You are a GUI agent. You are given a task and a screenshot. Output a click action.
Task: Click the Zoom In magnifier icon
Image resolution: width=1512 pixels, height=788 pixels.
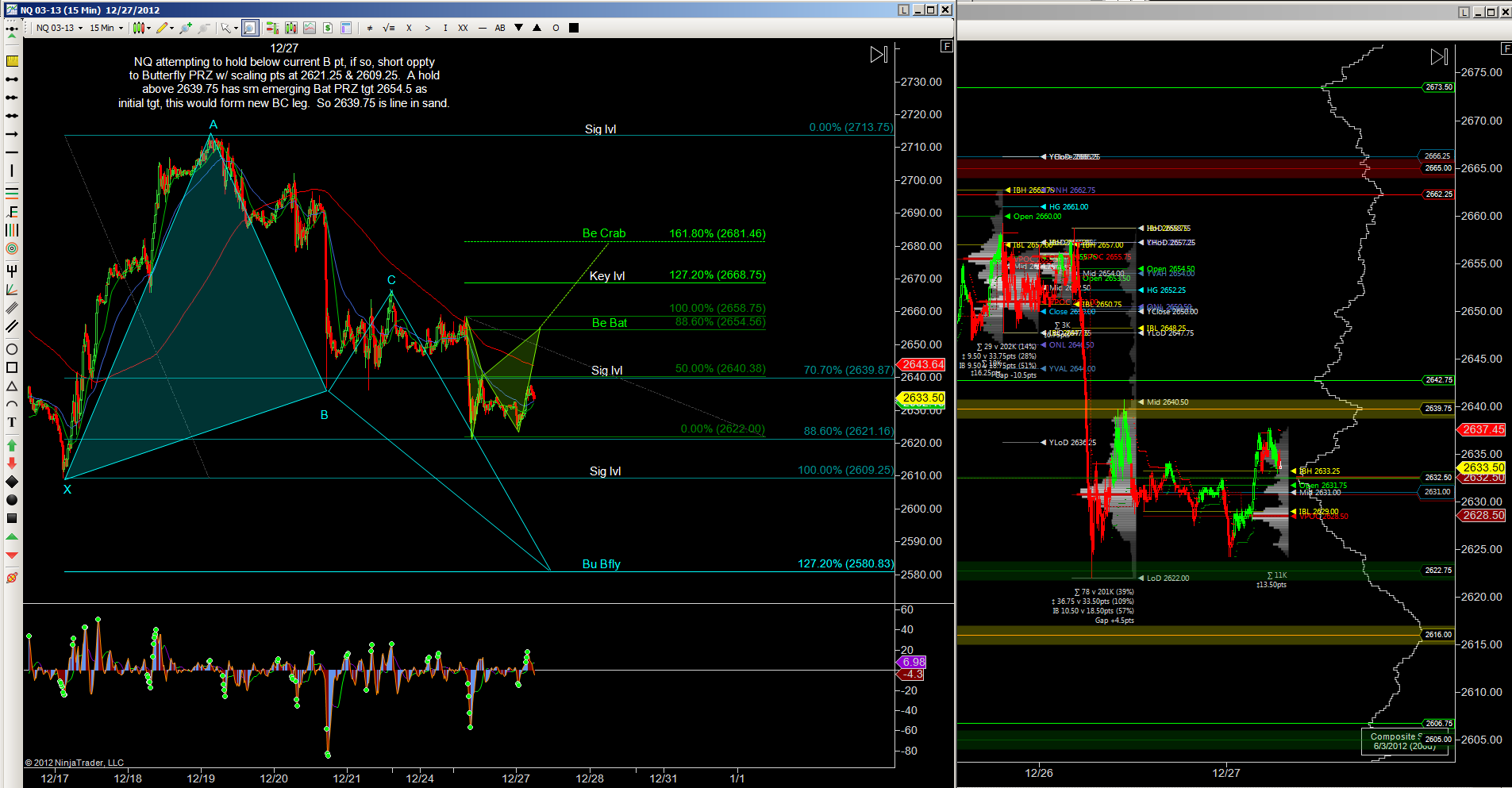pos(186,28)
